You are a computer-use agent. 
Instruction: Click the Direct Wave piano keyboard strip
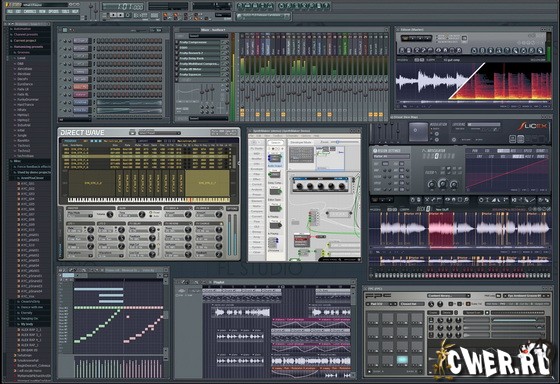[x=149, y=200]
